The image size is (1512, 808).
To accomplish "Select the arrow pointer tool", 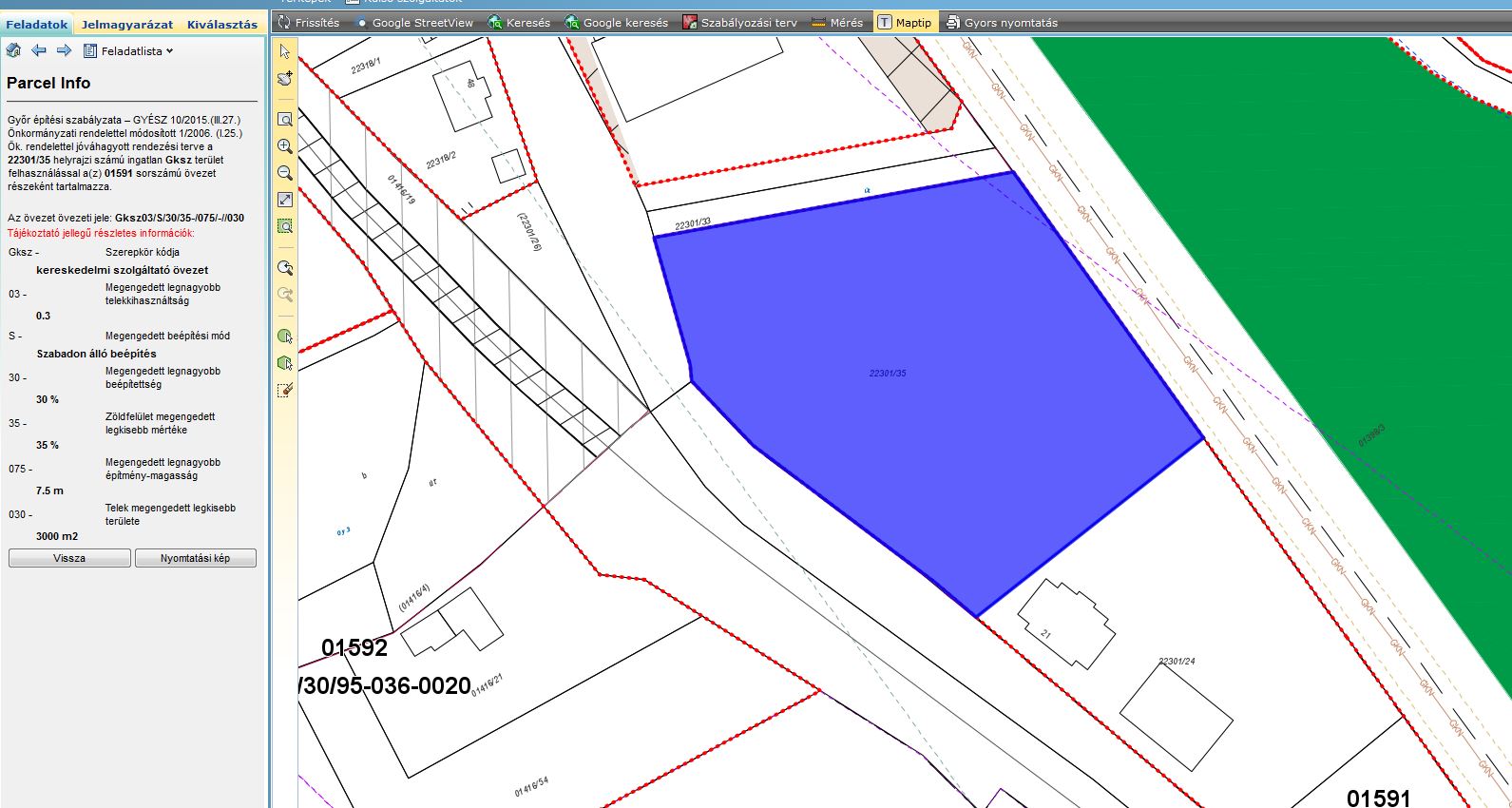I will coord(285,51).
